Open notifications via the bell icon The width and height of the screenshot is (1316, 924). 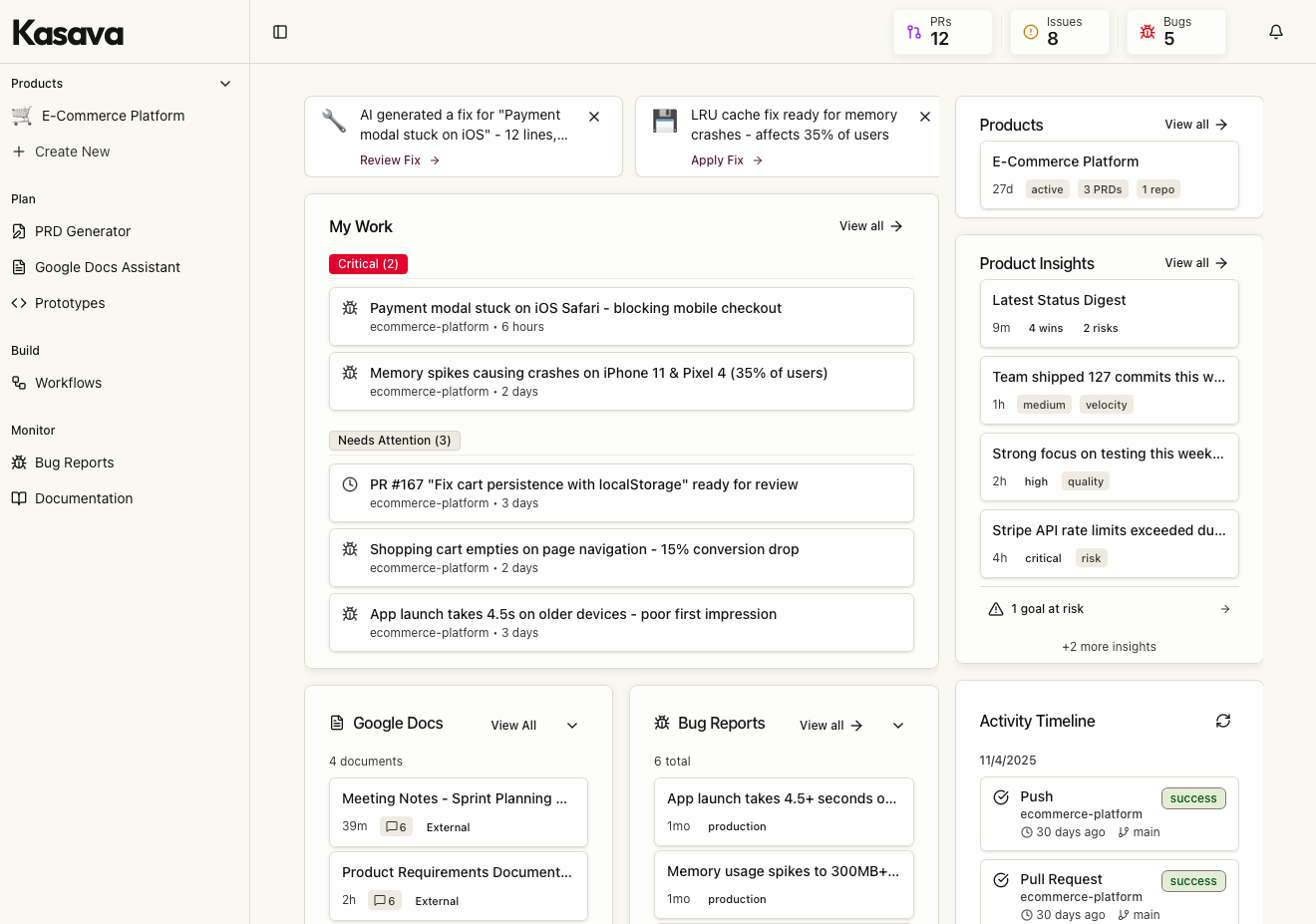click(x=1275, y=31)
